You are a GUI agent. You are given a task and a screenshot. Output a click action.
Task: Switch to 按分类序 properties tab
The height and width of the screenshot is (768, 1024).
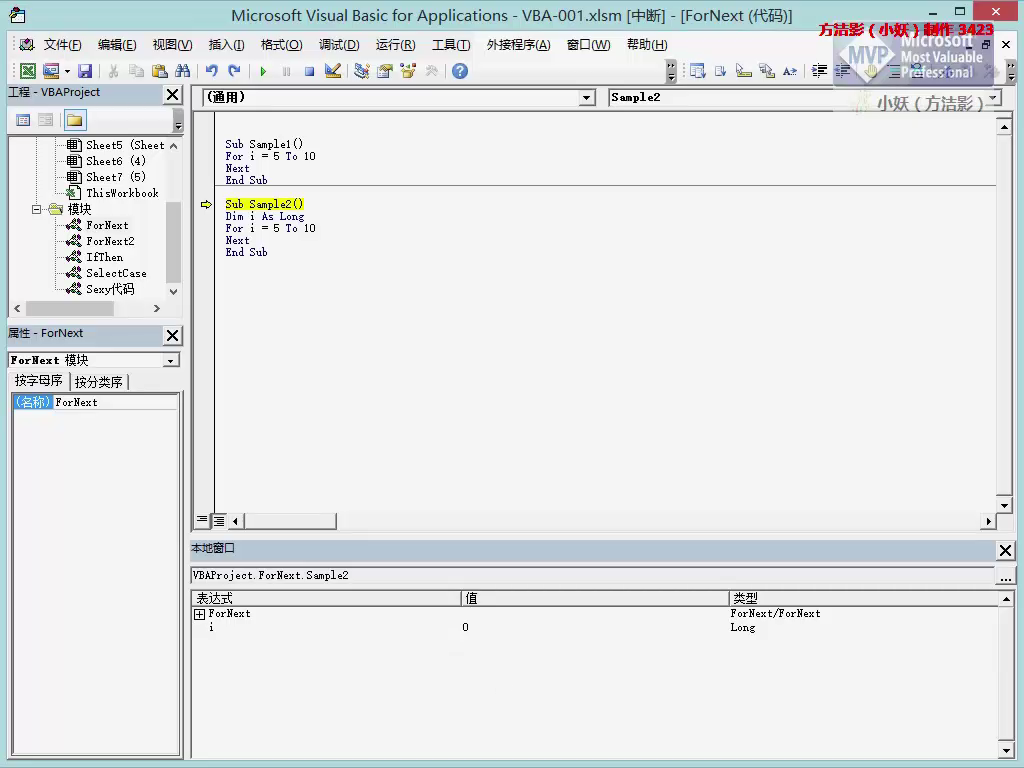(99, 382)
